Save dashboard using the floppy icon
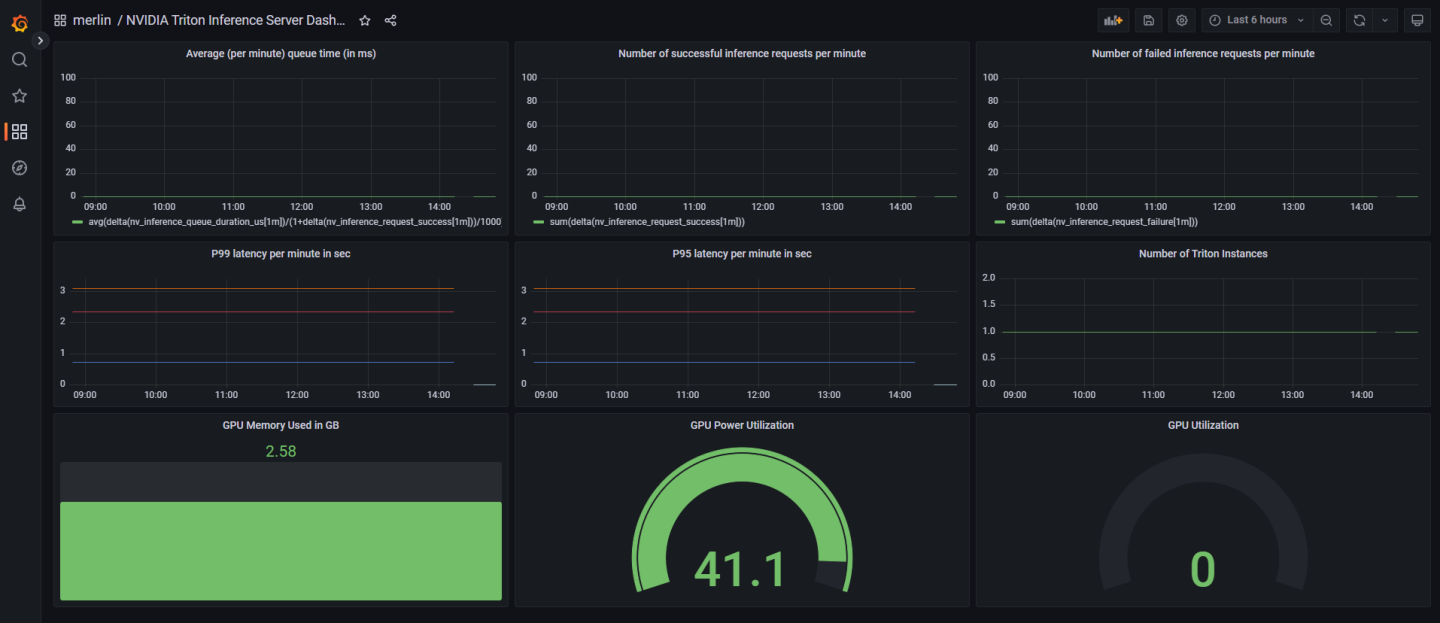Screen dimensions: 1440x623 click(x=1148, y=20)
